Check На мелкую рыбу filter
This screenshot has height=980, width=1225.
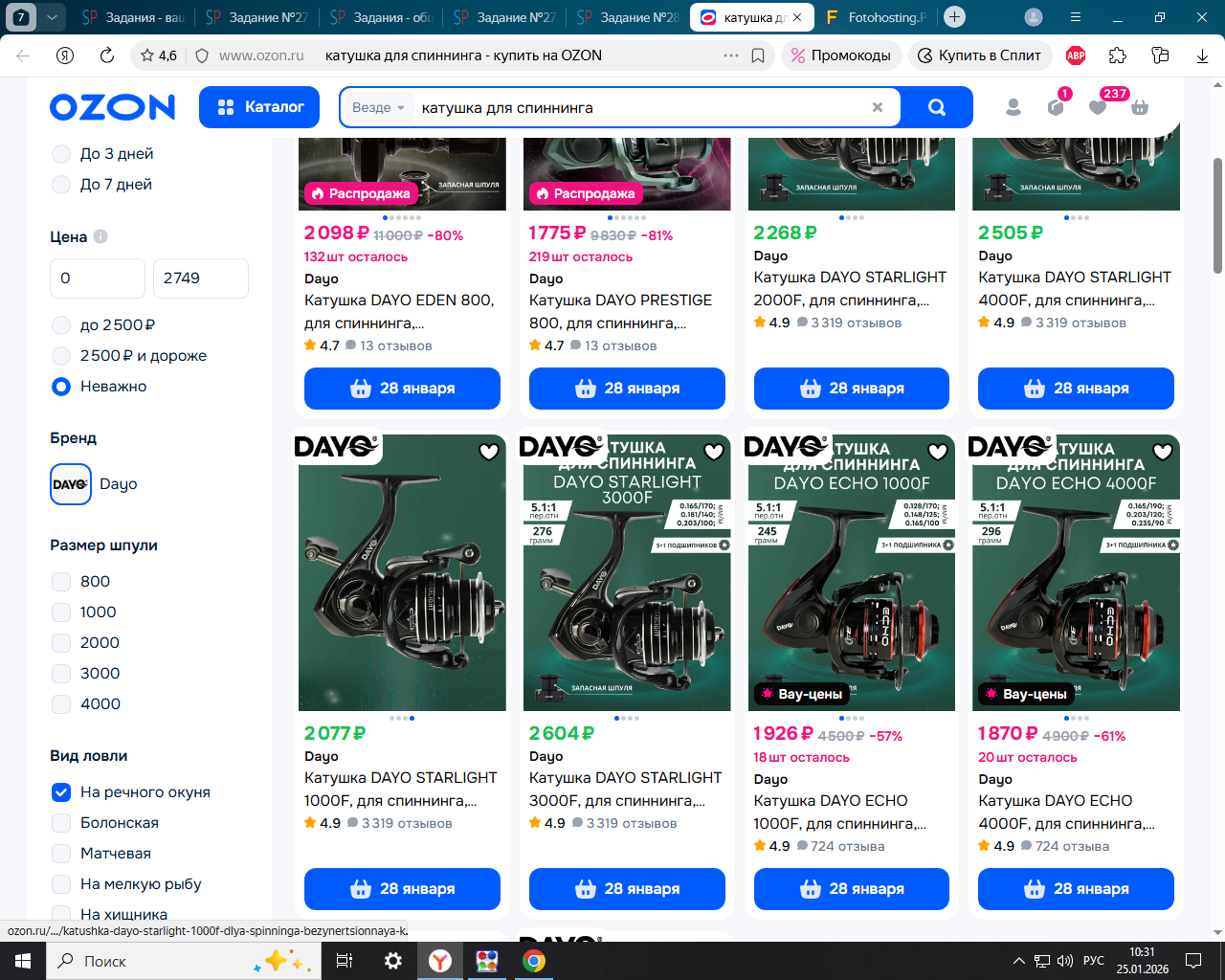click(x=61, y=884)
